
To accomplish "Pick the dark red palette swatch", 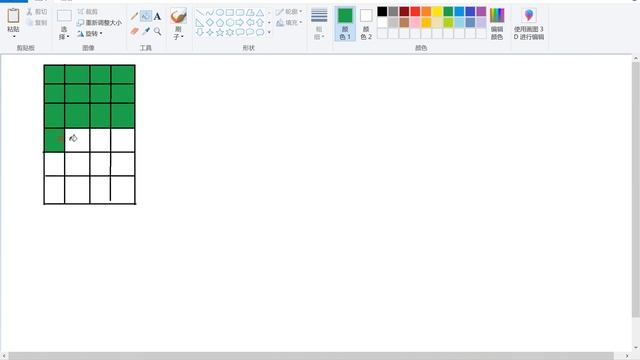I will [x=404, y=11].
